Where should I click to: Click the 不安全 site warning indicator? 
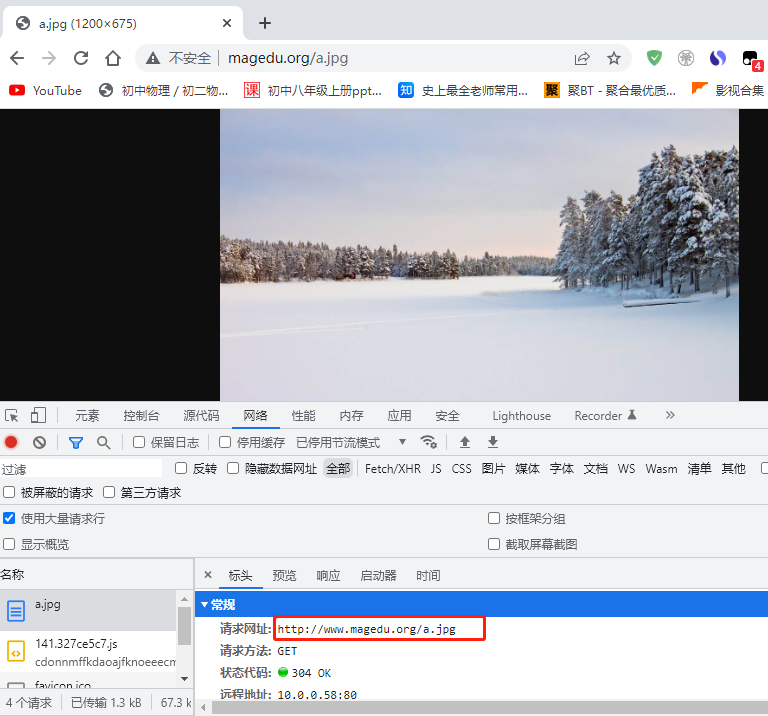[179, 58]
